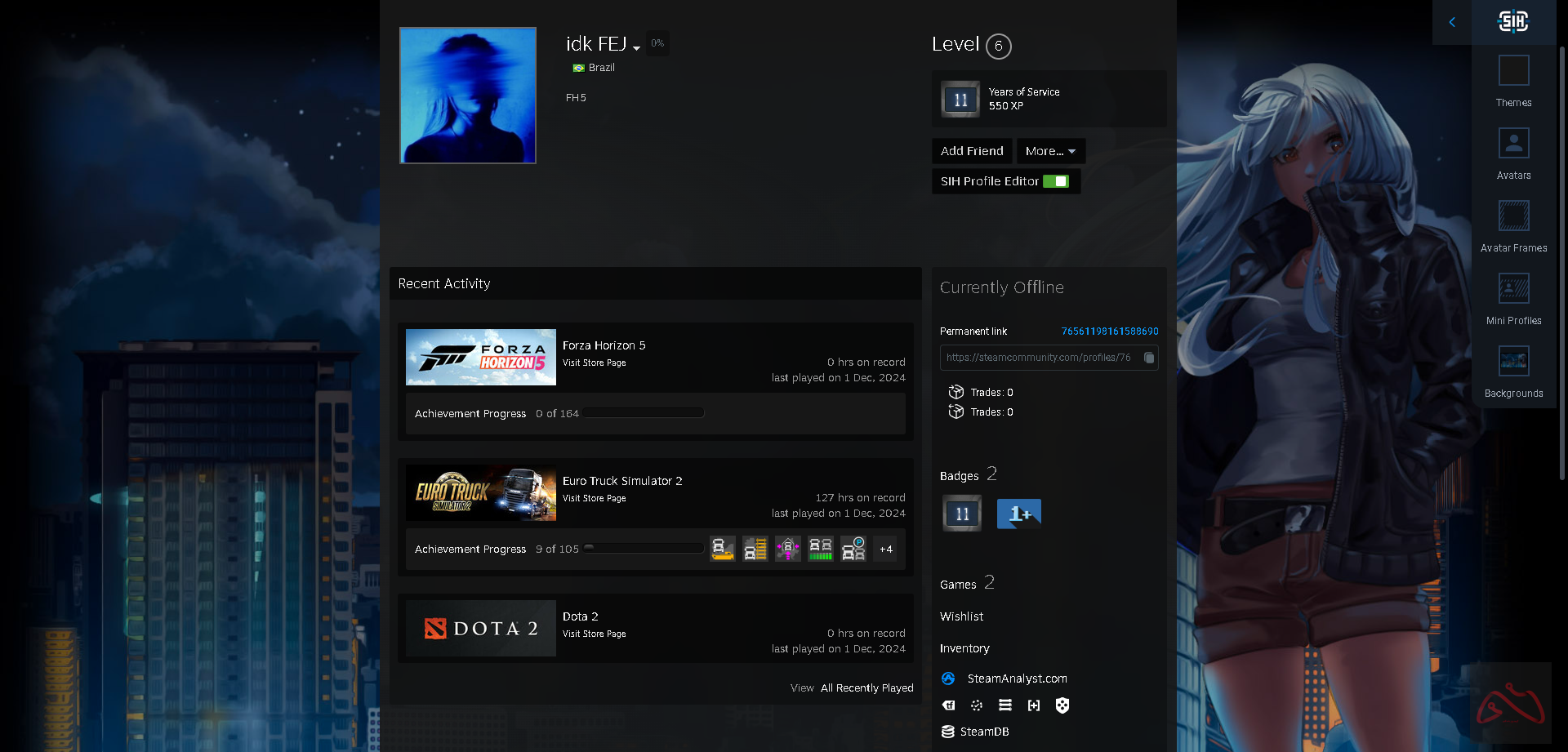1568x752 pixels.
Task: Expand the username history arrow beside idk FEJ
Action: [636, 48]
